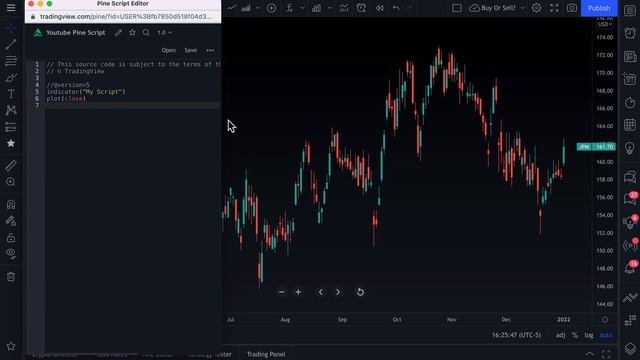Select the Text annotation tool
640x360 pixels.
11,93
